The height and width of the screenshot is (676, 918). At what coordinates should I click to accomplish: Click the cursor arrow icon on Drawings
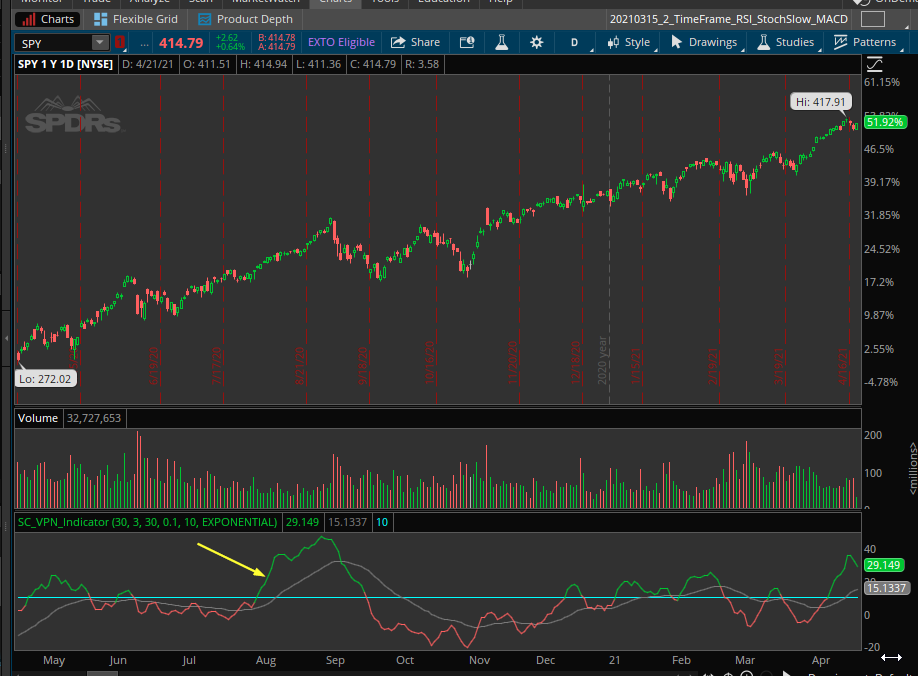pos(676,42)
